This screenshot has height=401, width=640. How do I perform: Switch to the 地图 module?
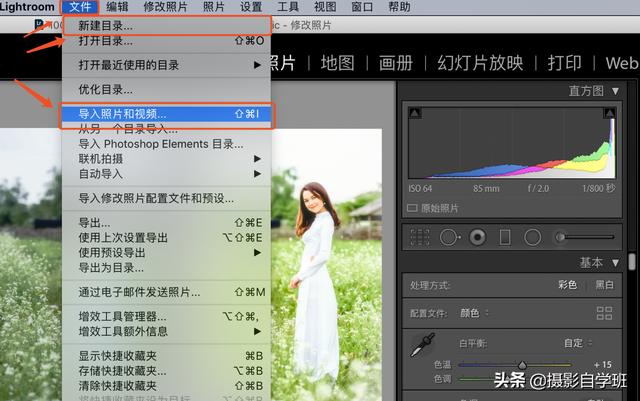pyautogui.click(x=337, y=63)
